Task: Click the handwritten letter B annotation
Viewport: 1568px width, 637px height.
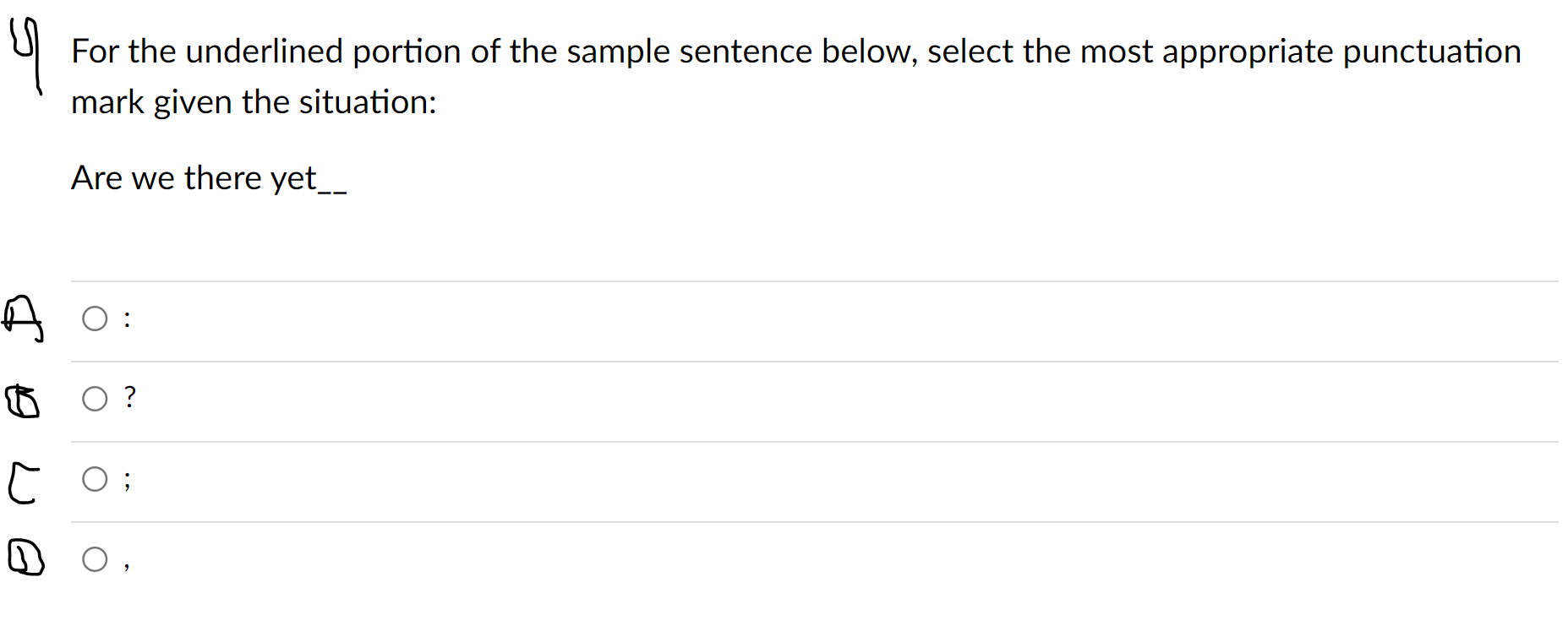Action: pyautogui.click(x=23, y=400)
